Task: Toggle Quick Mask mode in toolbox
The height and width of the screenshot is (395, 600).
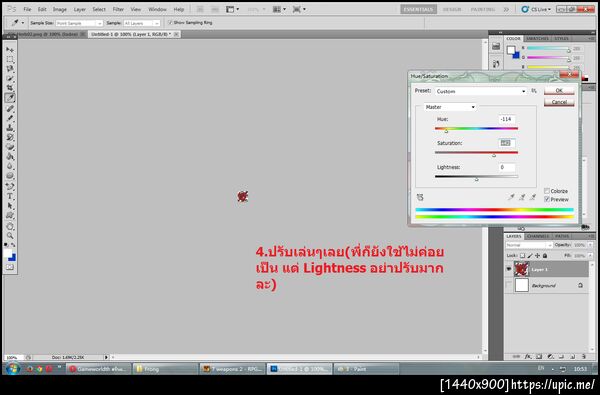Action: pyautogui.click(x=10, y=267)
